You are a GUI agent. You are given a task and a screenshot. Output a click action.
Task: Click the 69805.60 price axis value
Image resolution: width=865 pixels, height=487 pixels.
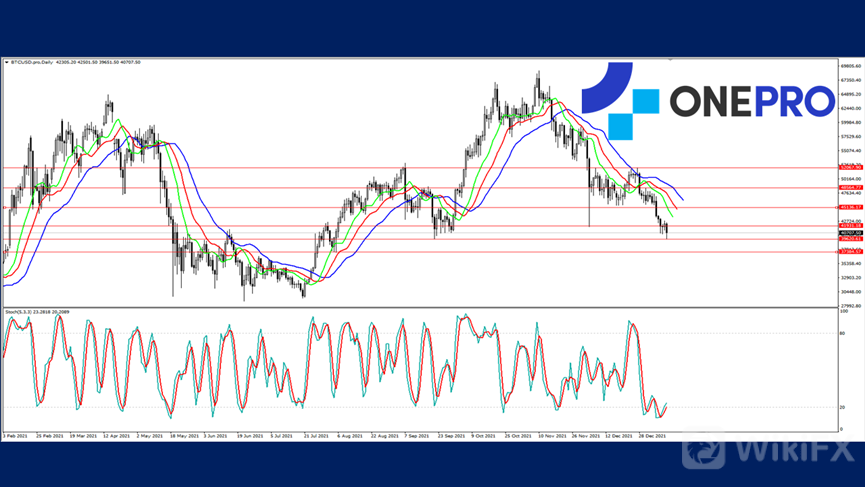pos(851,66)
